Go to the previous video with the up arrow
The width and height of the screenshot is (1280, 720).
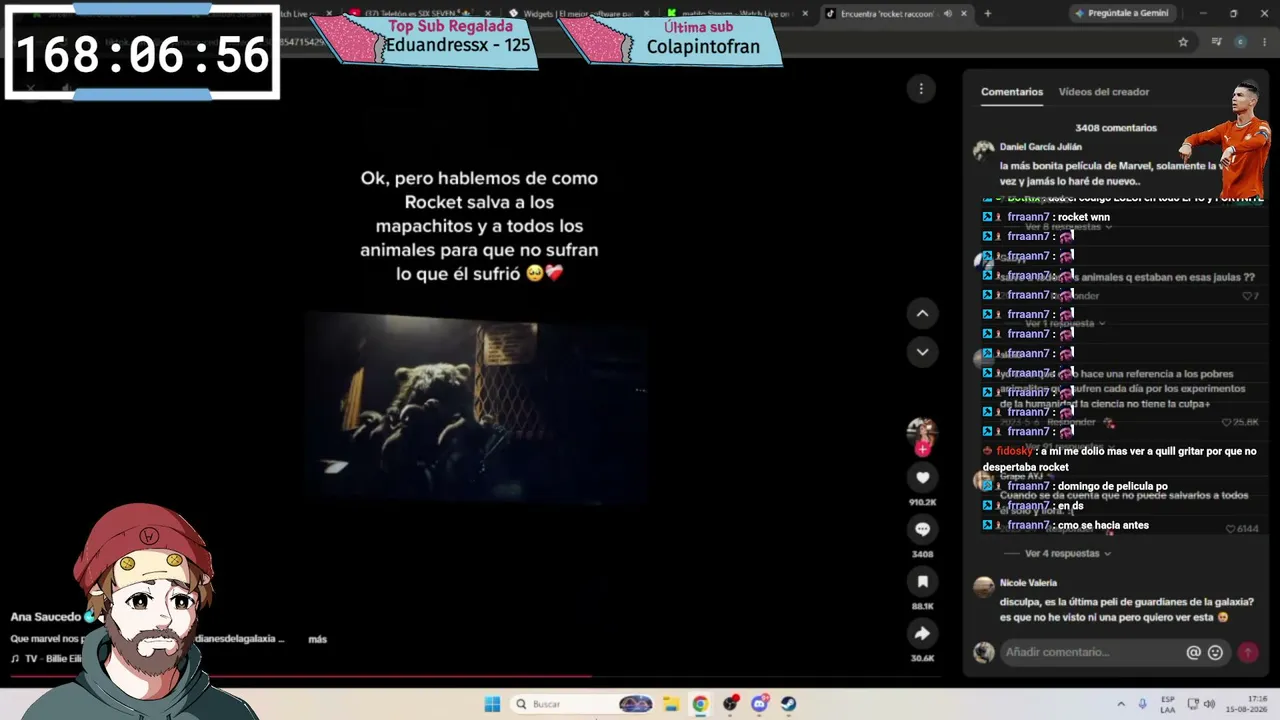tap(922, 313)
